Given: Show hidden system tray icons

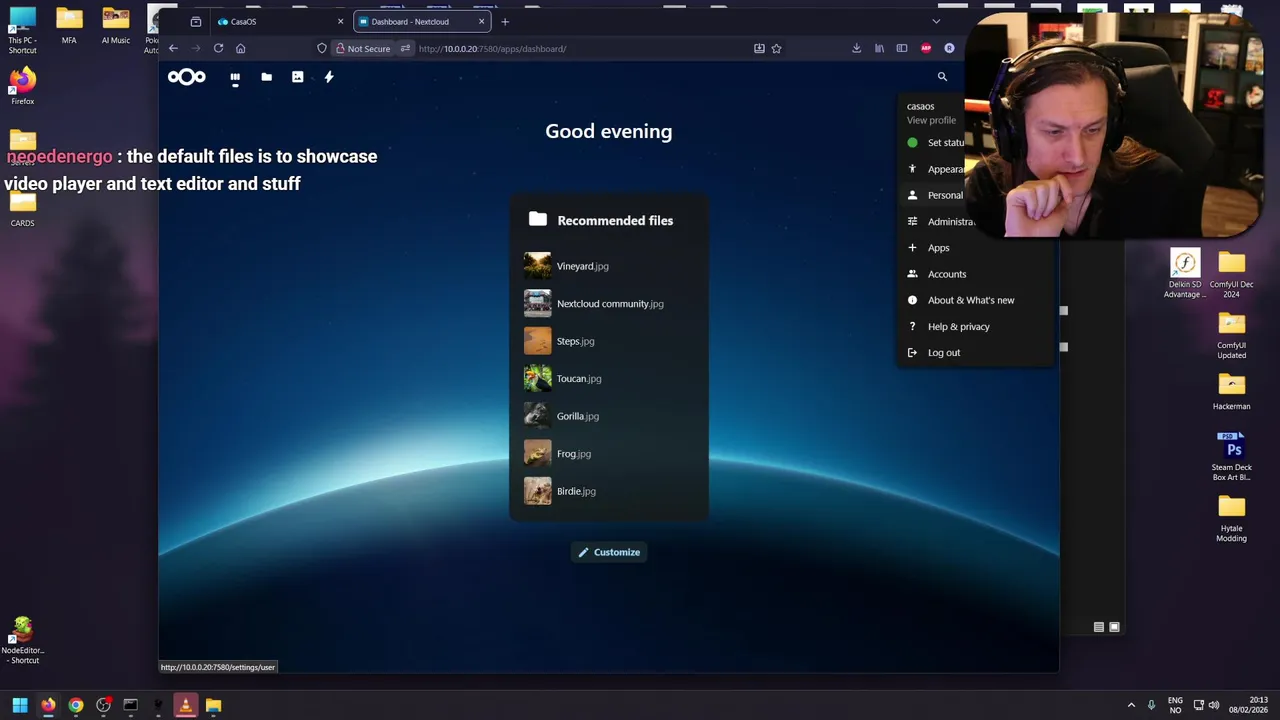Looking at the screenshot, I should (1131, 705).
